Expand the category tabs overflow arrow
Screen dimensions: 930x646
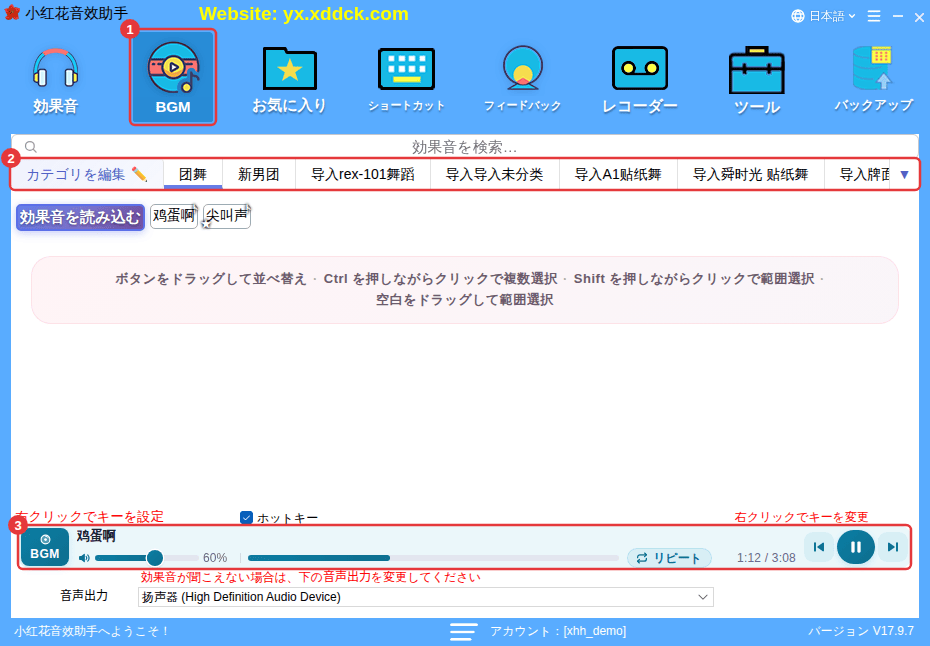tap(904, 174)
